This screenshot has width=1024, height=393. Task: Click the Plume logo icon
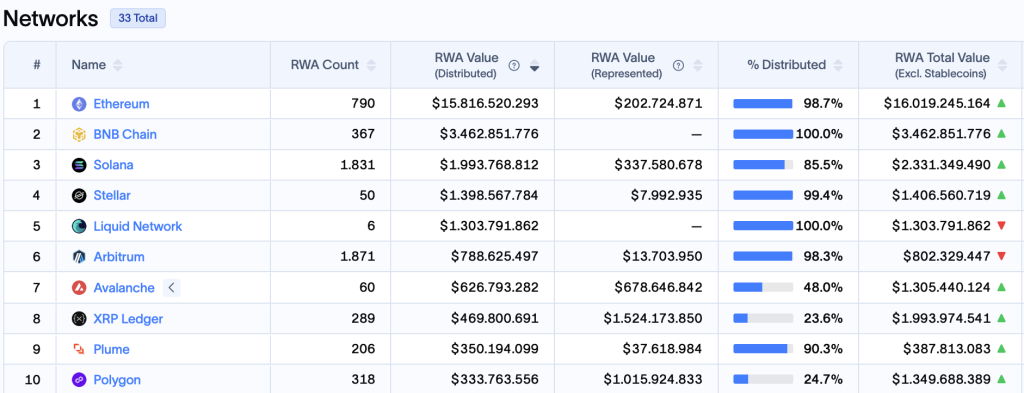click(x=79, y=349)
